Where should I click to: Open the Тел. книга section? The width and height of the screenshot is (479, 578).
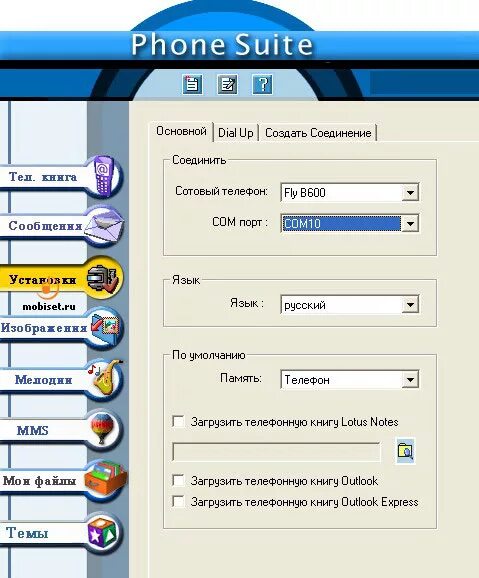click(x=43, y=177)
